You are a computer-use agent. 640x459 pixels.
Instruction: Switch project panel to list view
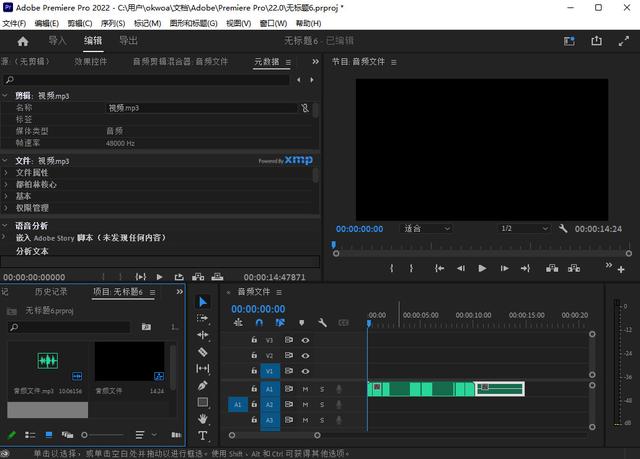(30, 435)
